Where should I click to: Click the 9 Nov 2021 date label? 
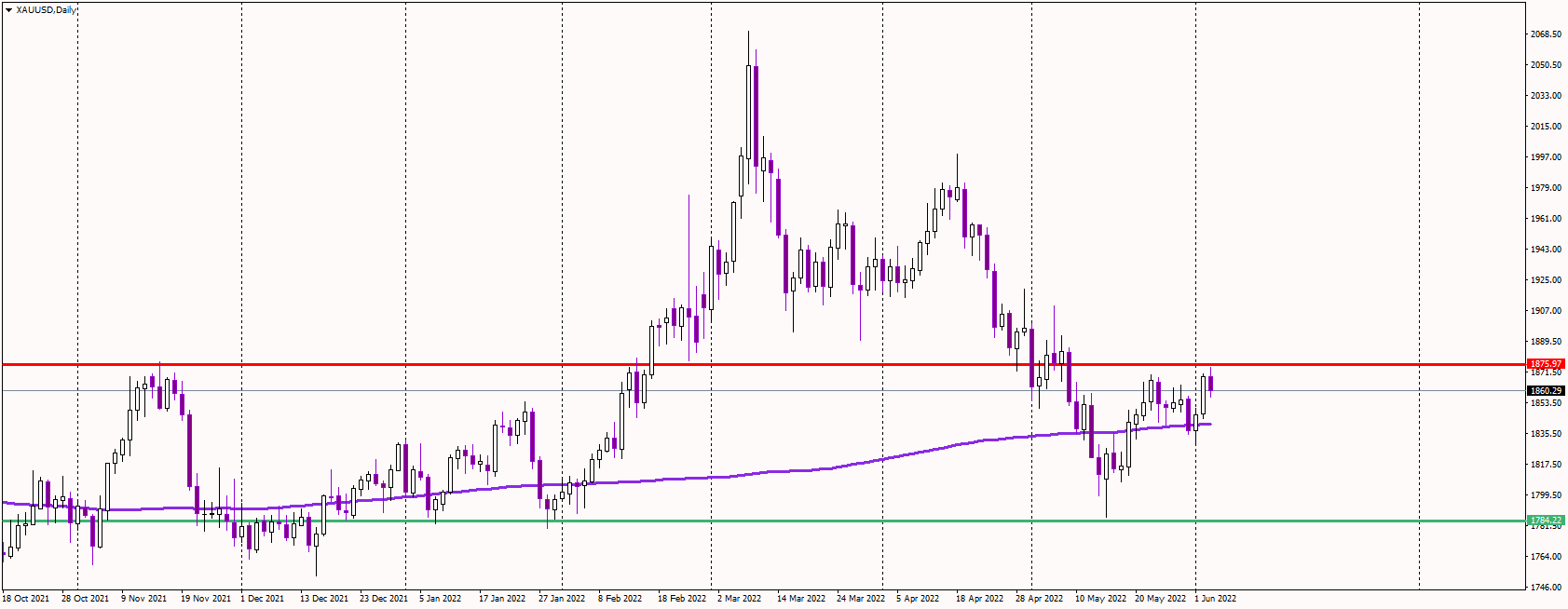tap(143, 599)
